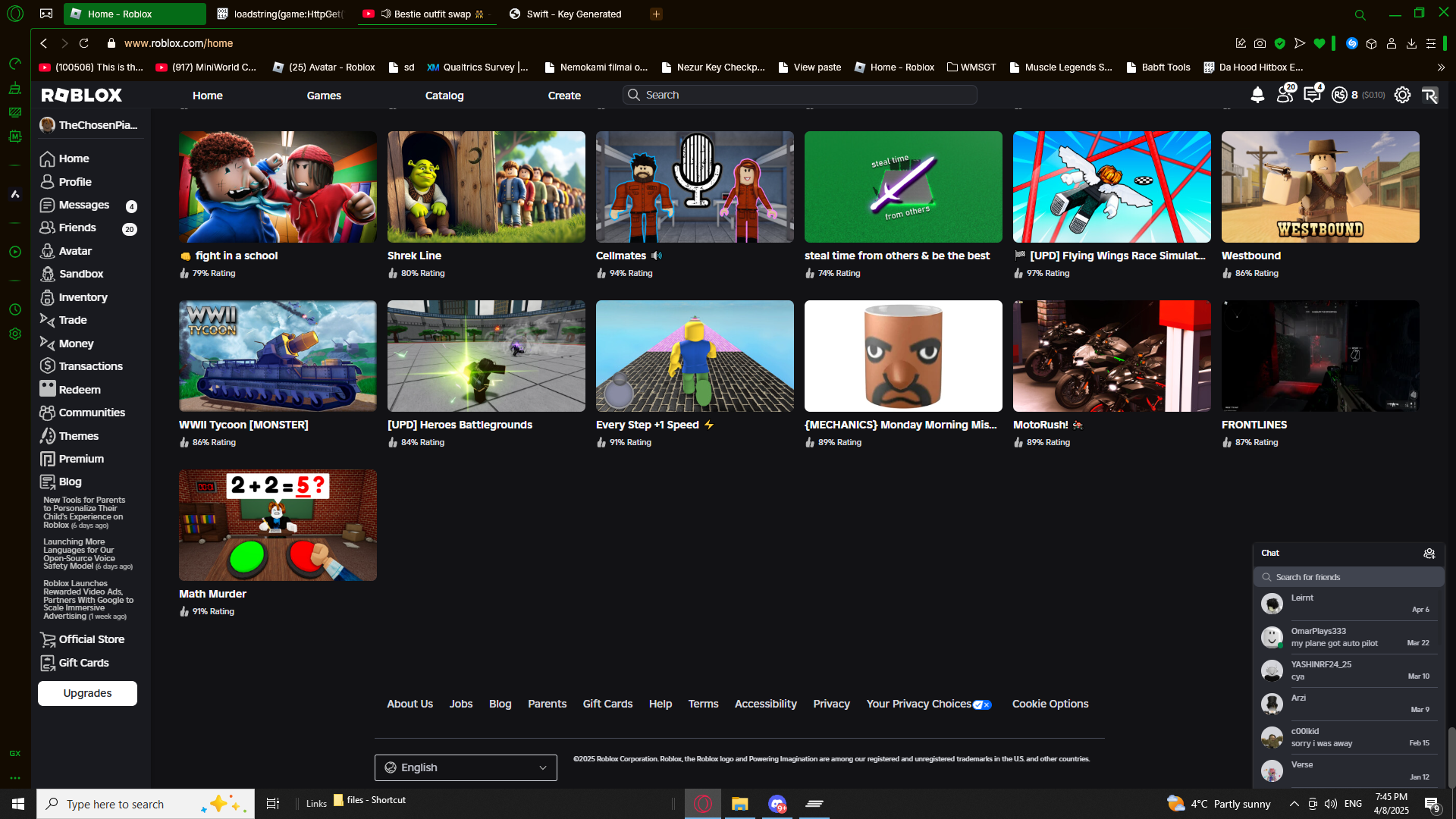Screen dimensions: 1456x819
Task: Open the Gift Cards sidebar icon
Action: click(48, 663)
